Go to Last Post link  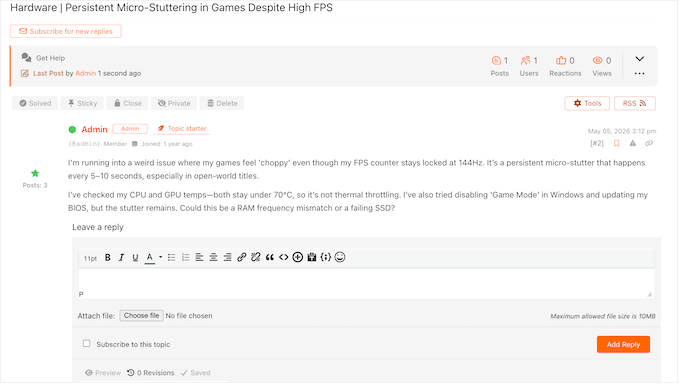click(x=48, y=74)
